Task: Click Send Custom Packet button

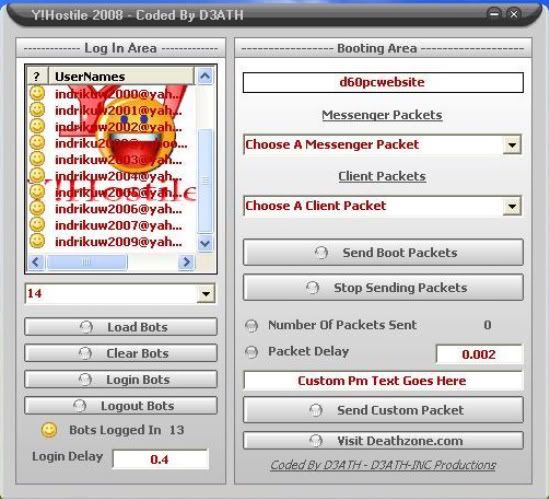Action: [383, 410]
